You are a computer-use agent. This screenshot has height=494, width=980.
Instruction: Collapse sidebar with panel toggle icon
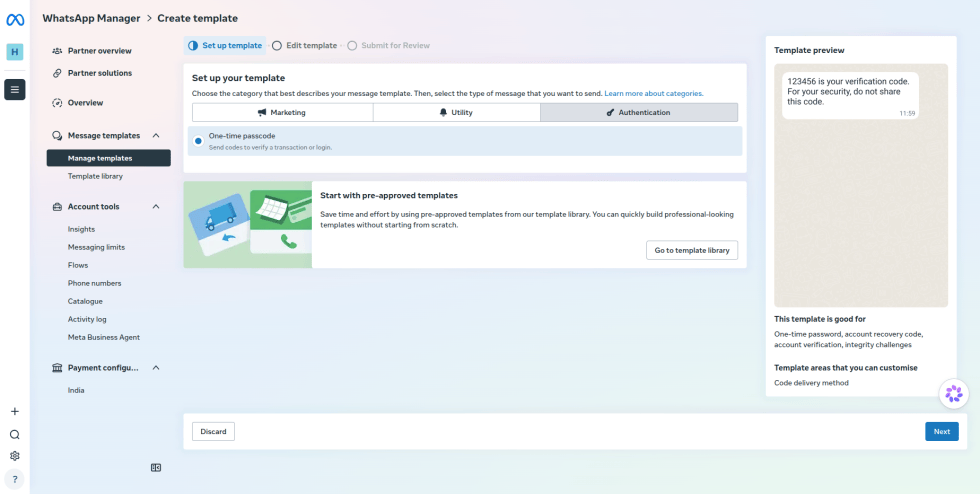tap(156, 467)
